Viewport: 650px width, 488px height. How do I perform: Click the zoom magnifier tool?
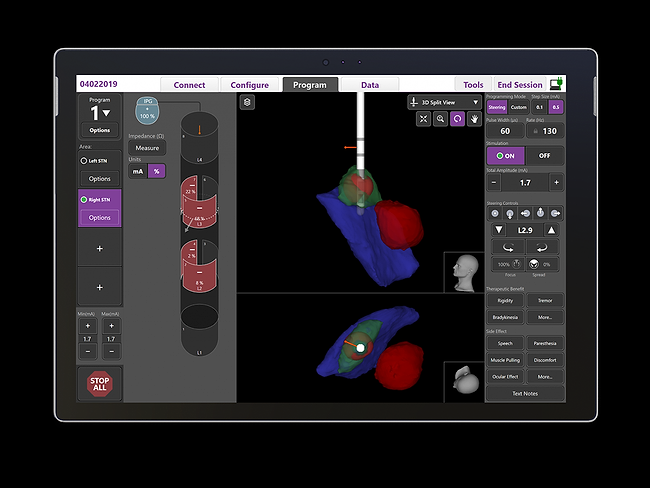(x=441, y=119)
